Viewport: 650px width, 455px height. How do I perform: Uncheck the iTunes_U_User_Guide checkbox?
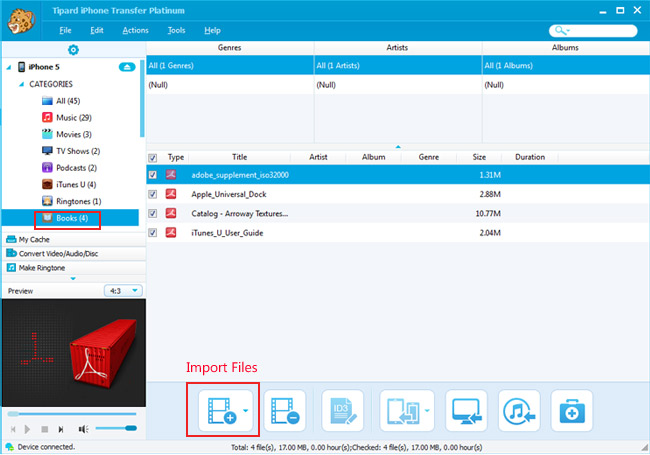tap(153, 233)
